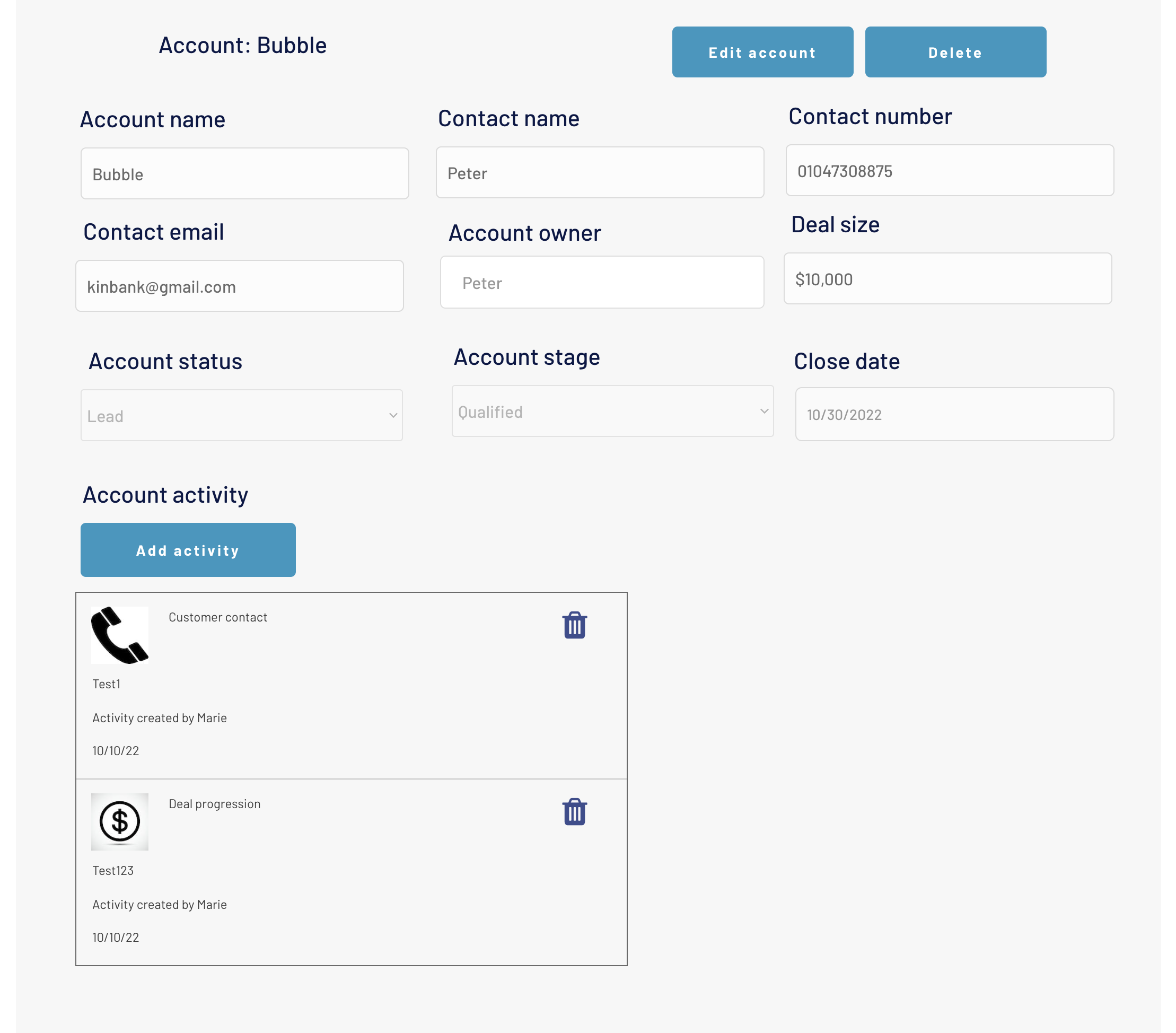
Task: Click the Deal size field showing $10,000
Action: [947, 279]
